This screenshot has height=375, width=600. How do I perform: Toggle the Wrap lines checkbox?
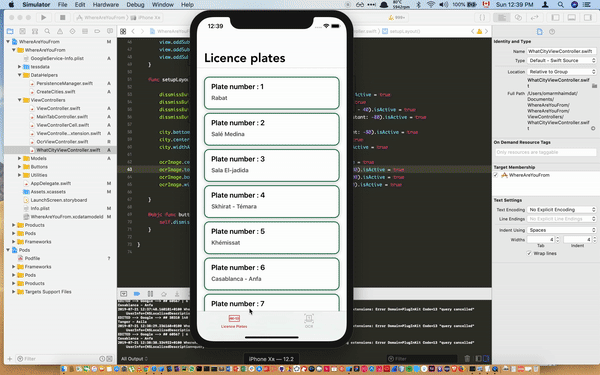pyautogui.click(x=529, y=253)
